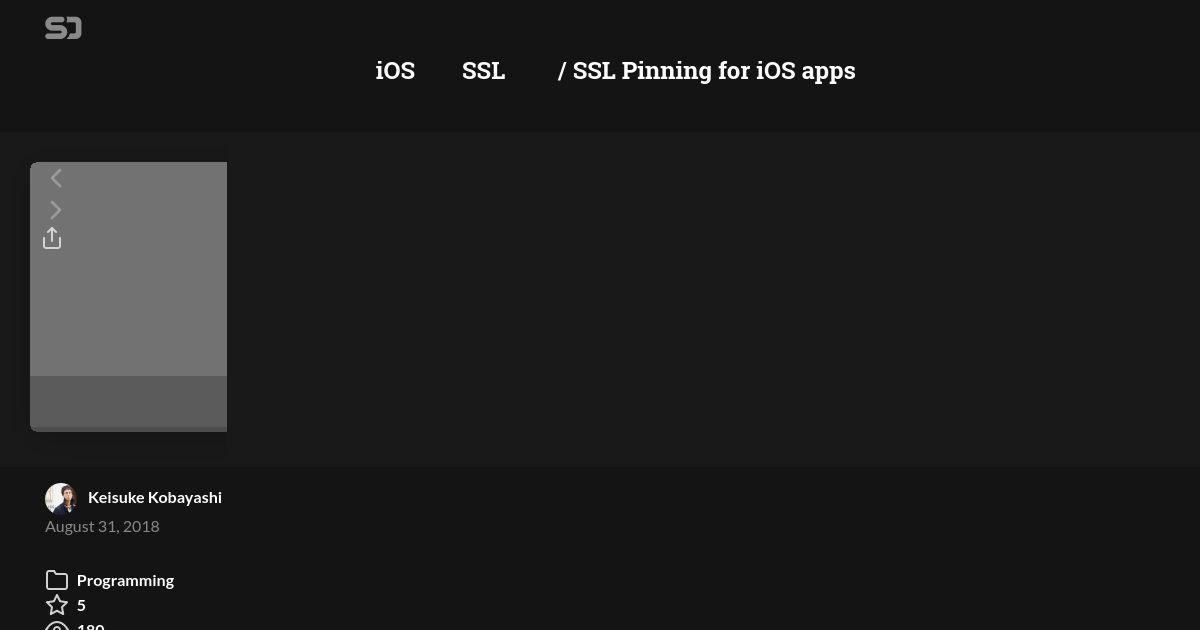Click the 180 views count
This screenshot has width=1200, height=630.
pyautogui.click(x=91, y=626)
